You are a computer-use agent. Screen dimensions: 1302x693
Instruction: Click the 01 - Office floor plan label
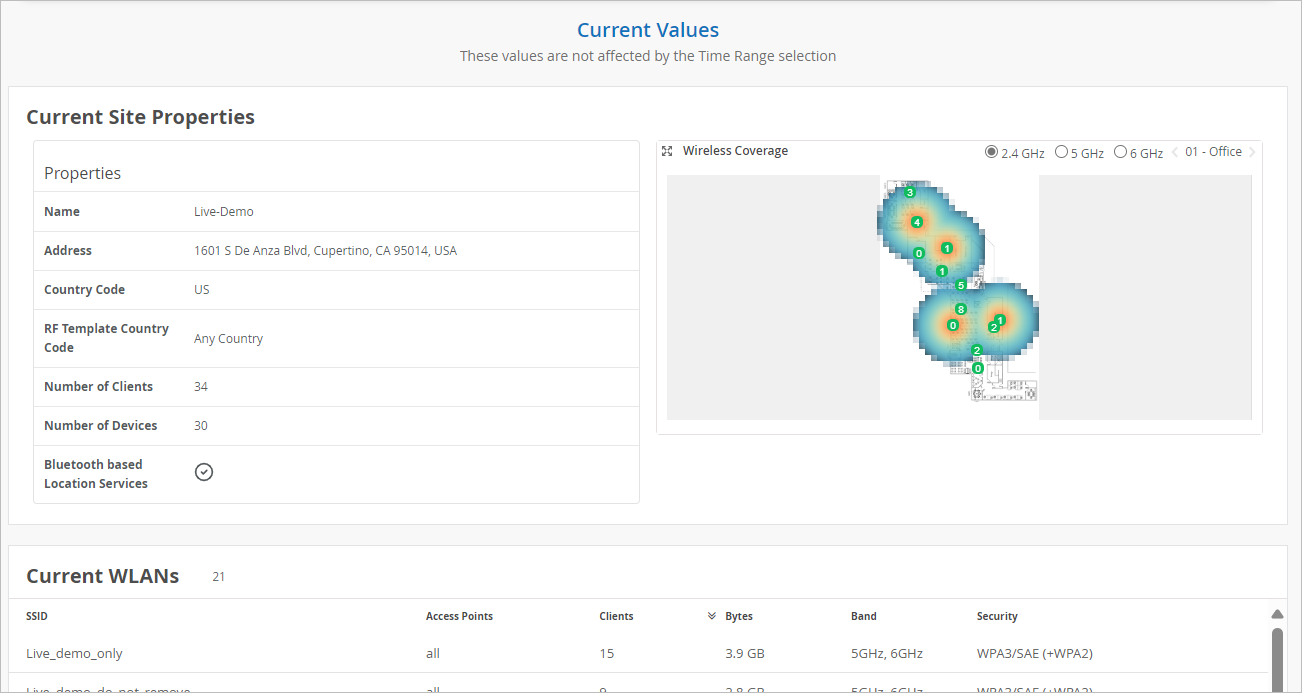(x=1213, y=152)
